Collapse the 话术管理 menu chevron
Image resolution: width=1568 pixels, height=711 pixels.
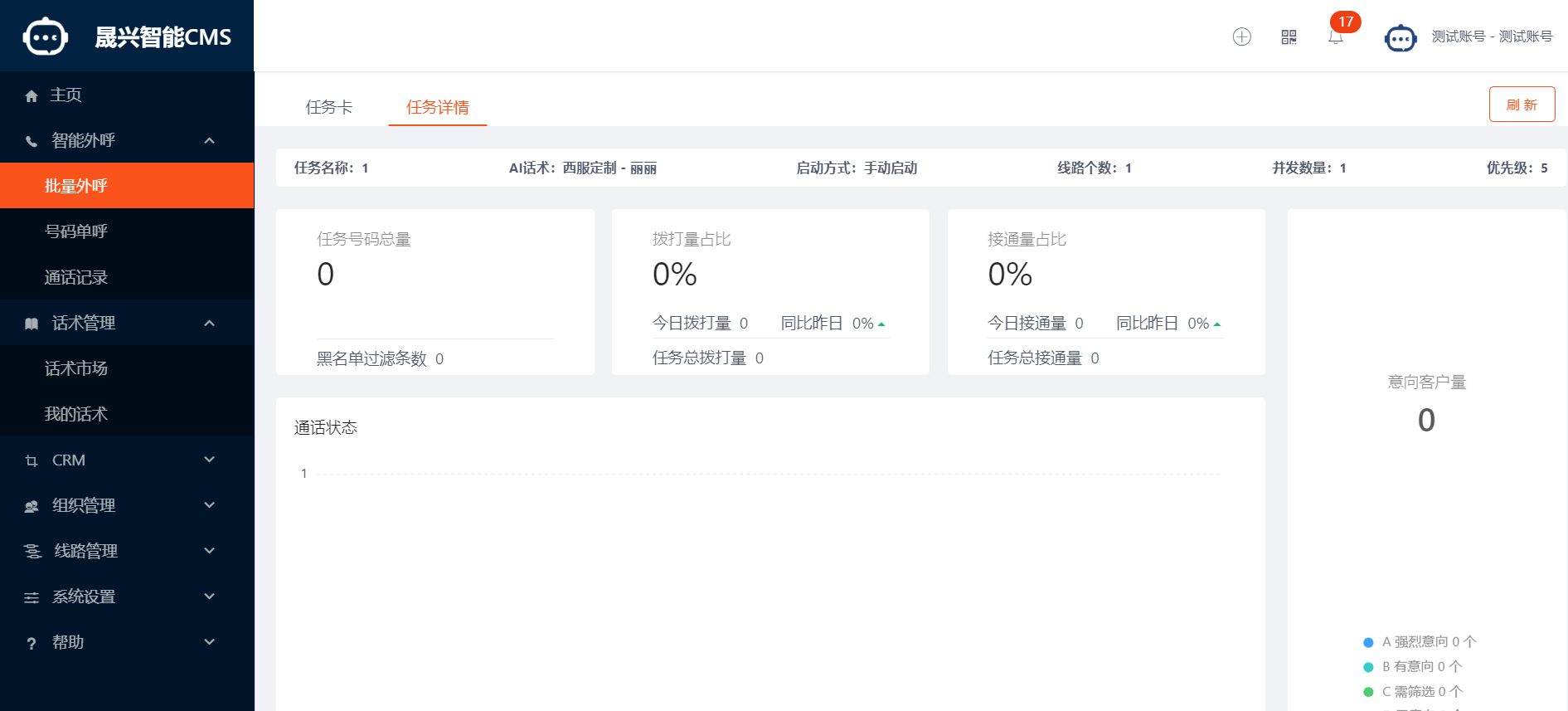[x=210, y=323]
